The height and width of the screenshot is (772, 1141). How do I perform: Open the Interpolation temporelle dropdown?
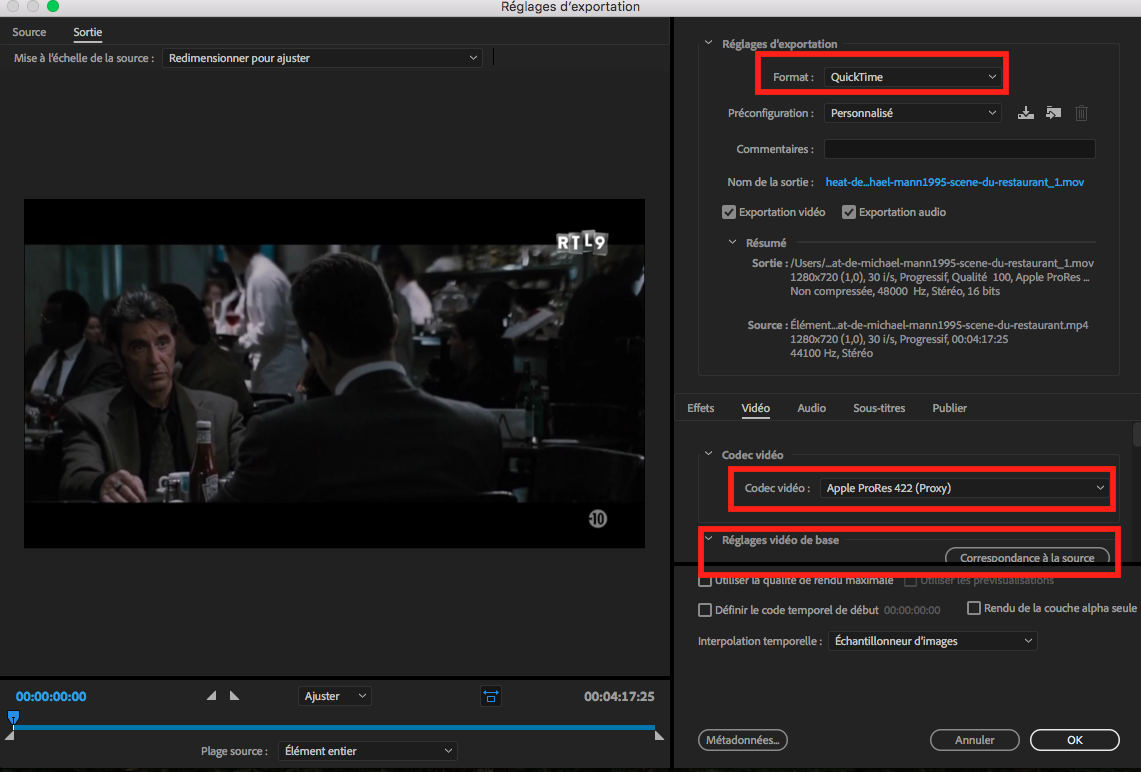pos(932,641)
